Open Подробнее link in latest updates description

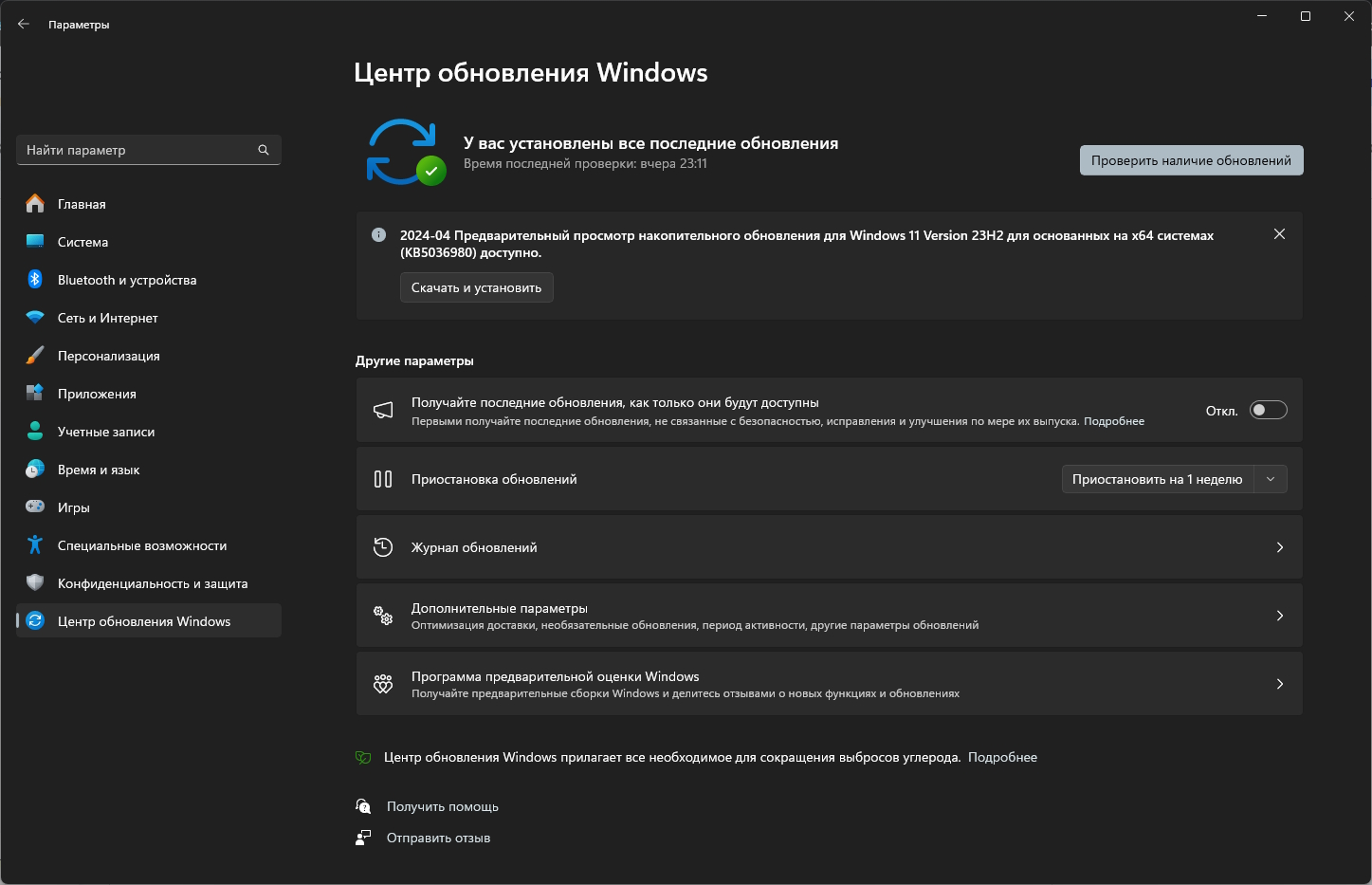tap(1114, 421)
